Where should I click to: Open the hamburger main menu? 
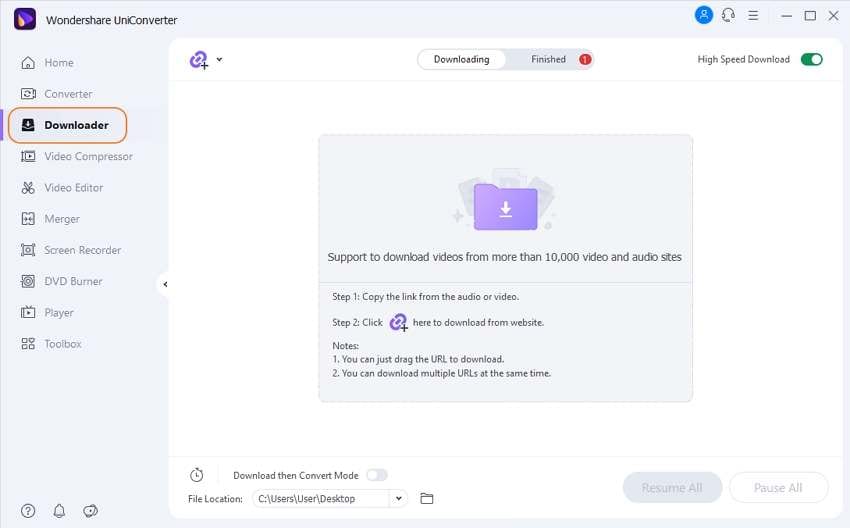pos(753,16)
